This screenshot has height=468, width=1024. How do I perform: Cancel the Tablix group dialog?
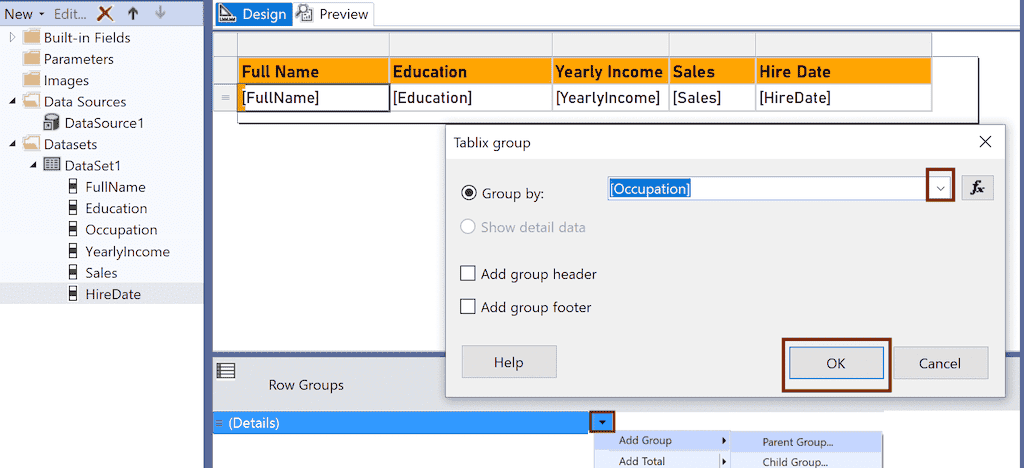(x=940, y=363)
